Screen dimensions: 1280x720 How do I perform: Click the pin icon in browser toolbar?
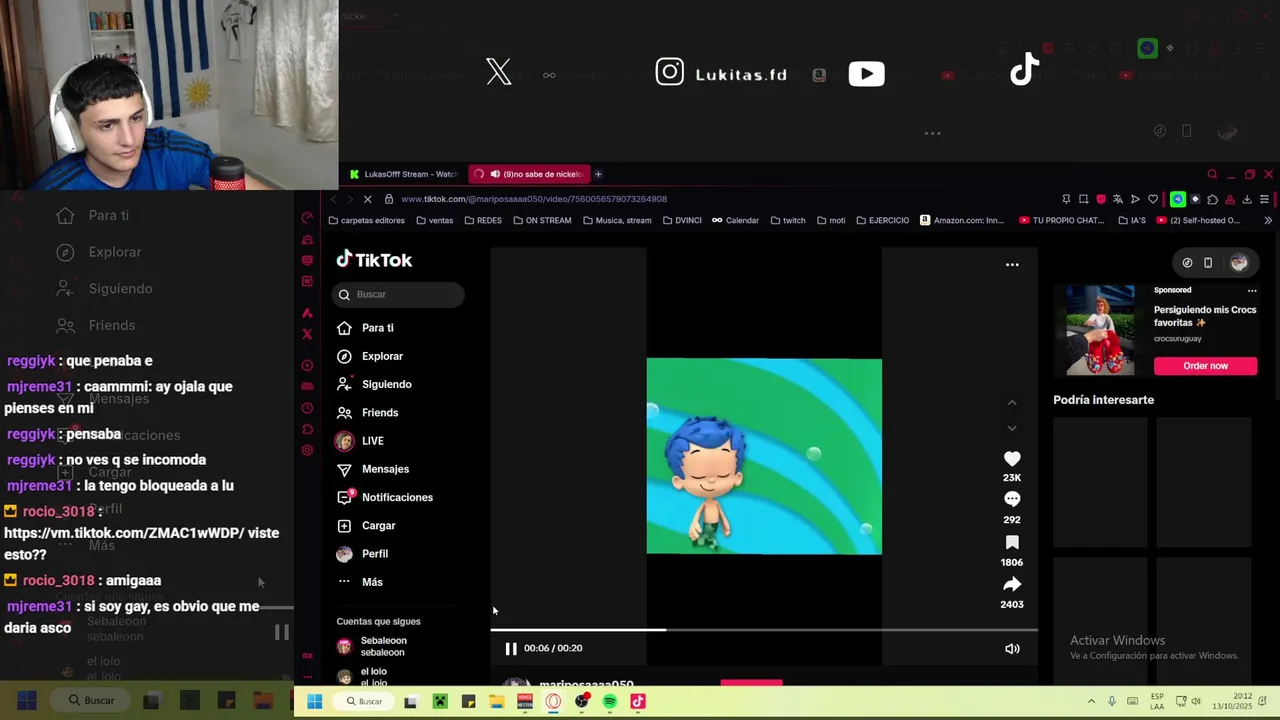(x=1066, y=199)
